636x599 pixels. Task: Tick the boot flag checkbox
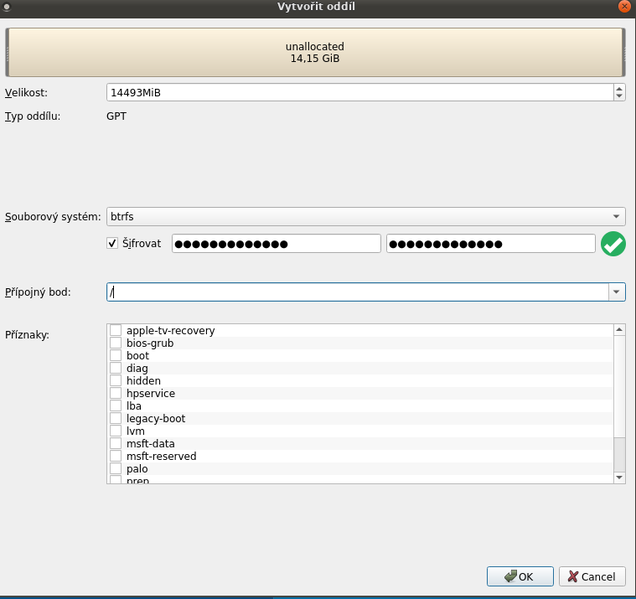click(116, 356)
